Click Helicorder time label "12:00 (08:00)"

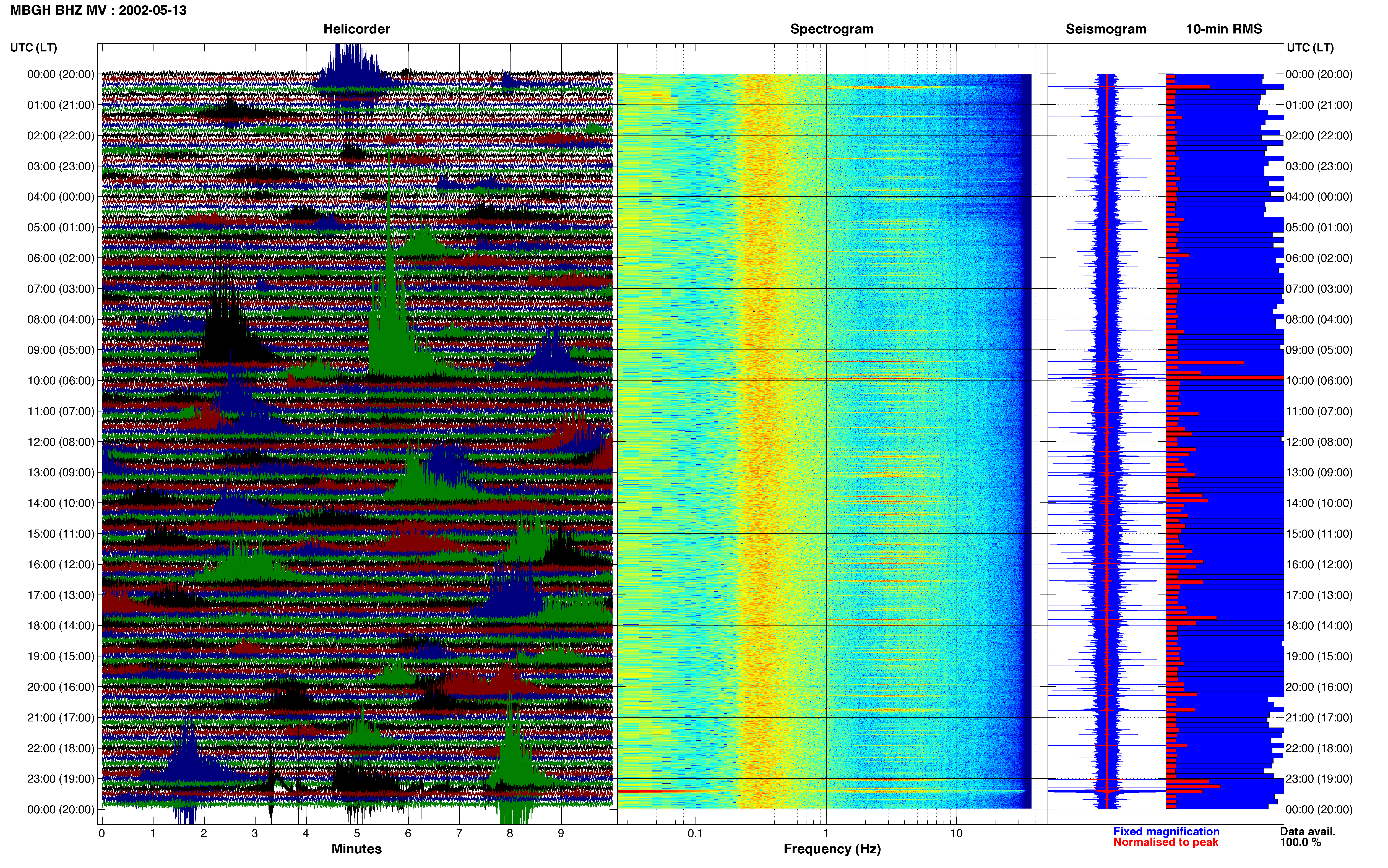[61, 442]
